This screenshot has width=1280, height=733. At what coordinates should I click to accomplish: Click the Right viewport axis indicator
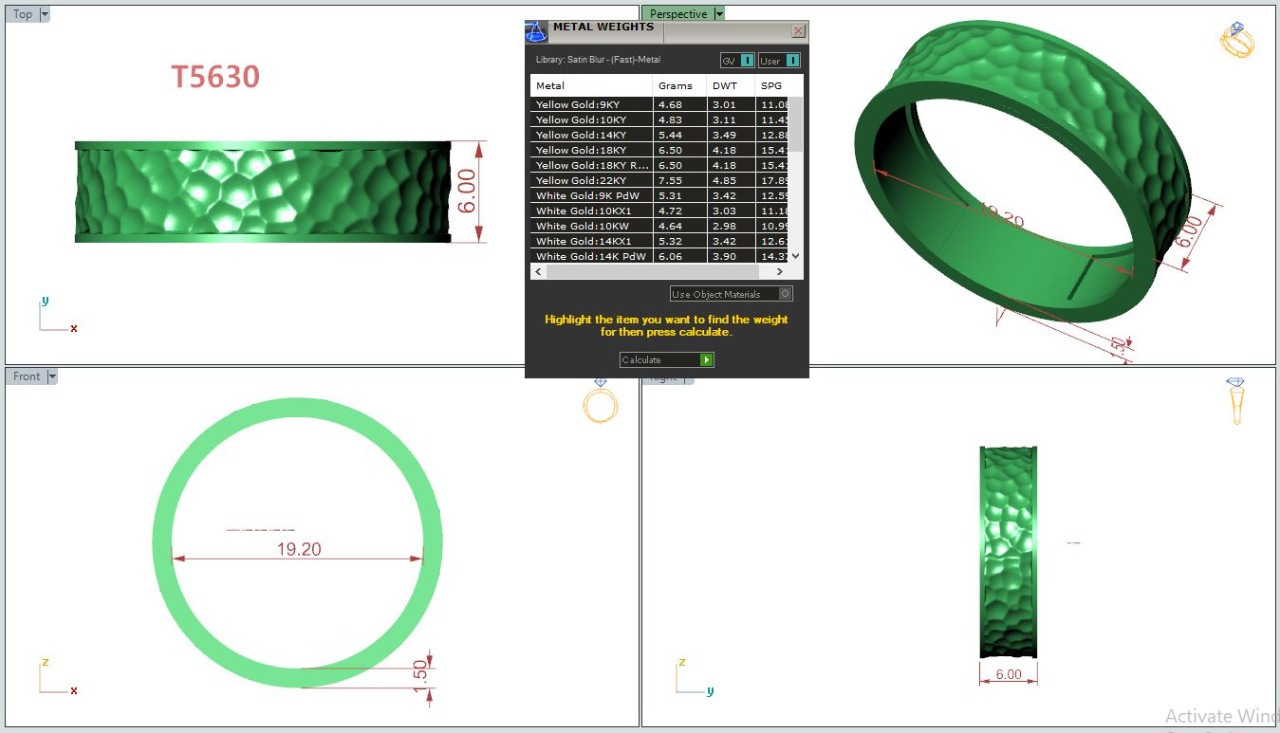click(x=694, y=678)
